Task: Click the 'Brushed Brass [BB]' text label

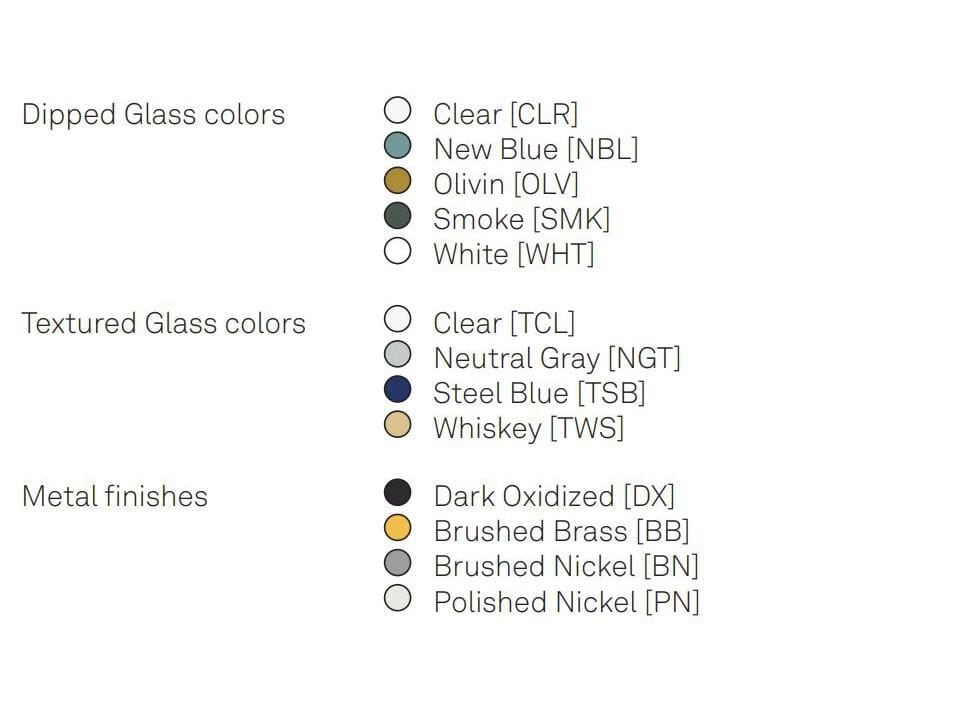Action: point(561,531)
